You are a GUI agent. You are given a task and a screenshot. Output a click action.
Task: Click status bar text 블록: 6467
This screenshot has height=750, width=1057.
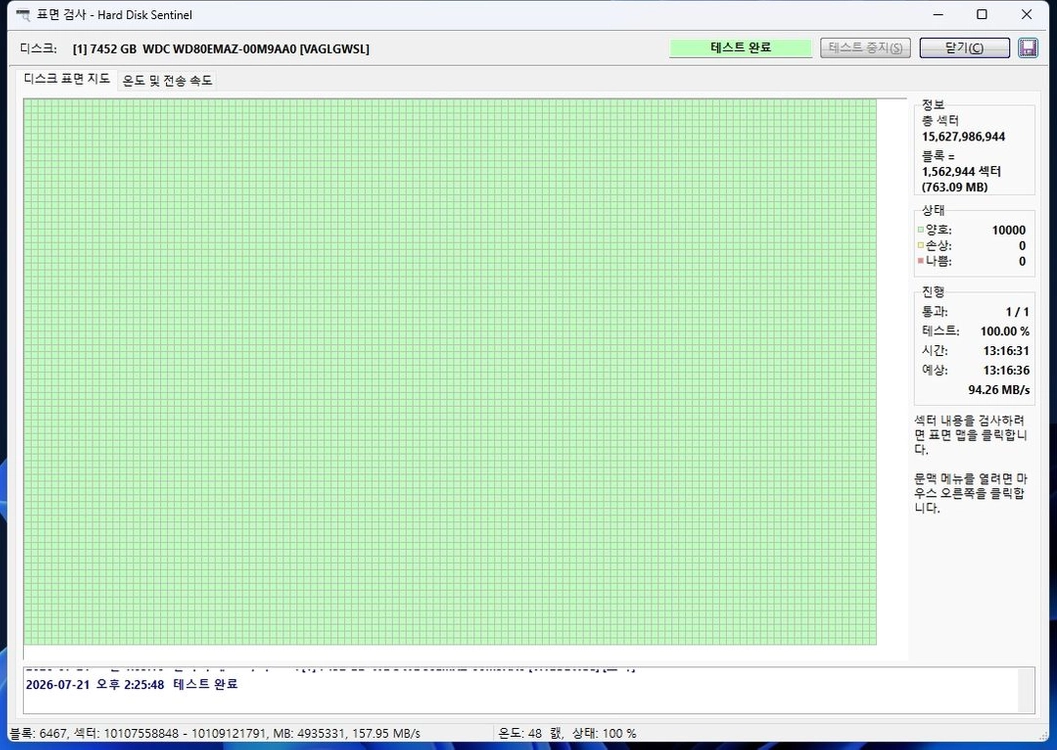point(38,733)
